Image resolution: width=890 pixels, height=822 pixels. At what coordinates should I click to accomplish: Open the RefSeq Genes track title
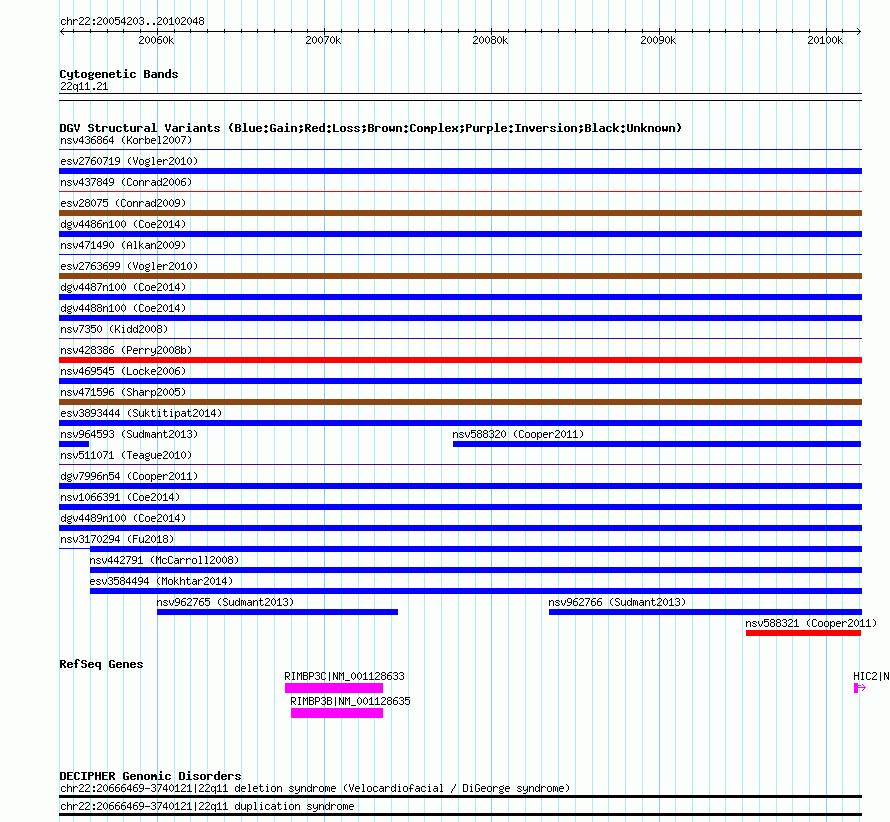point(101,664)
